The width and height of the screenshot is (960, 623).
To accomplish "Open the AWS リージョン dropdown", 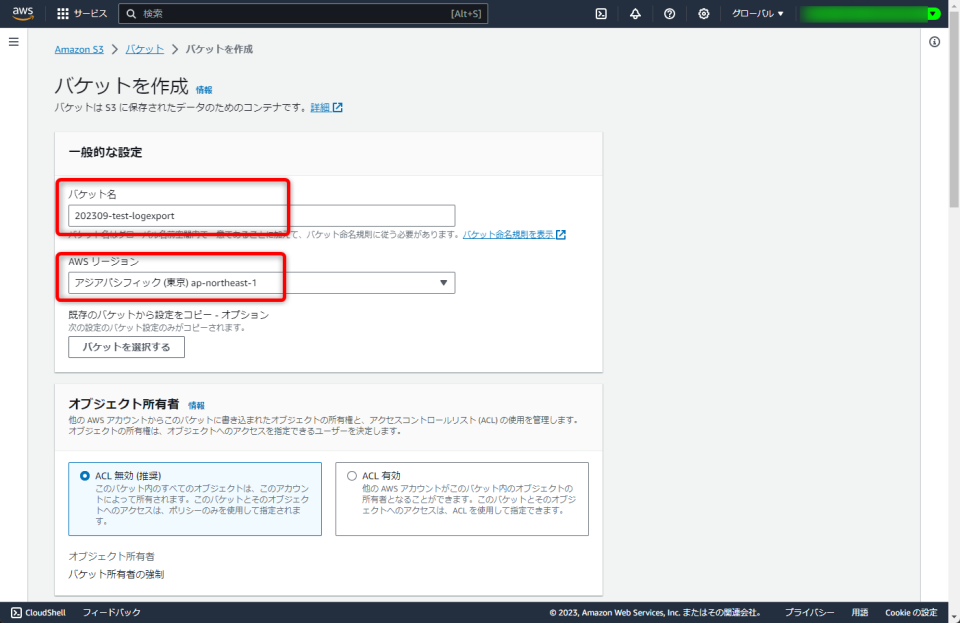I will 443,282.
